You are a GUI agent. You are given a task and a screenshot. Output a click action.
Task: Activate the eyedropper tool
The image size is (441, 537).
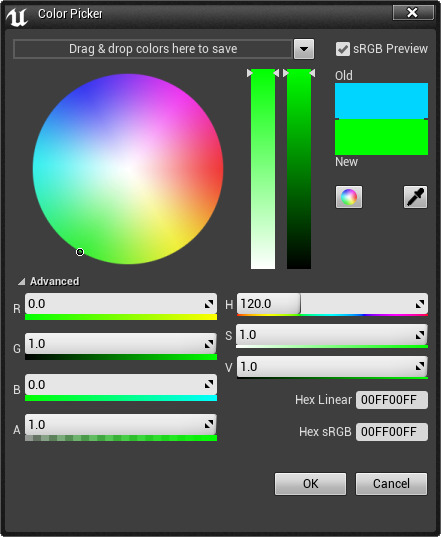(415, 197)
